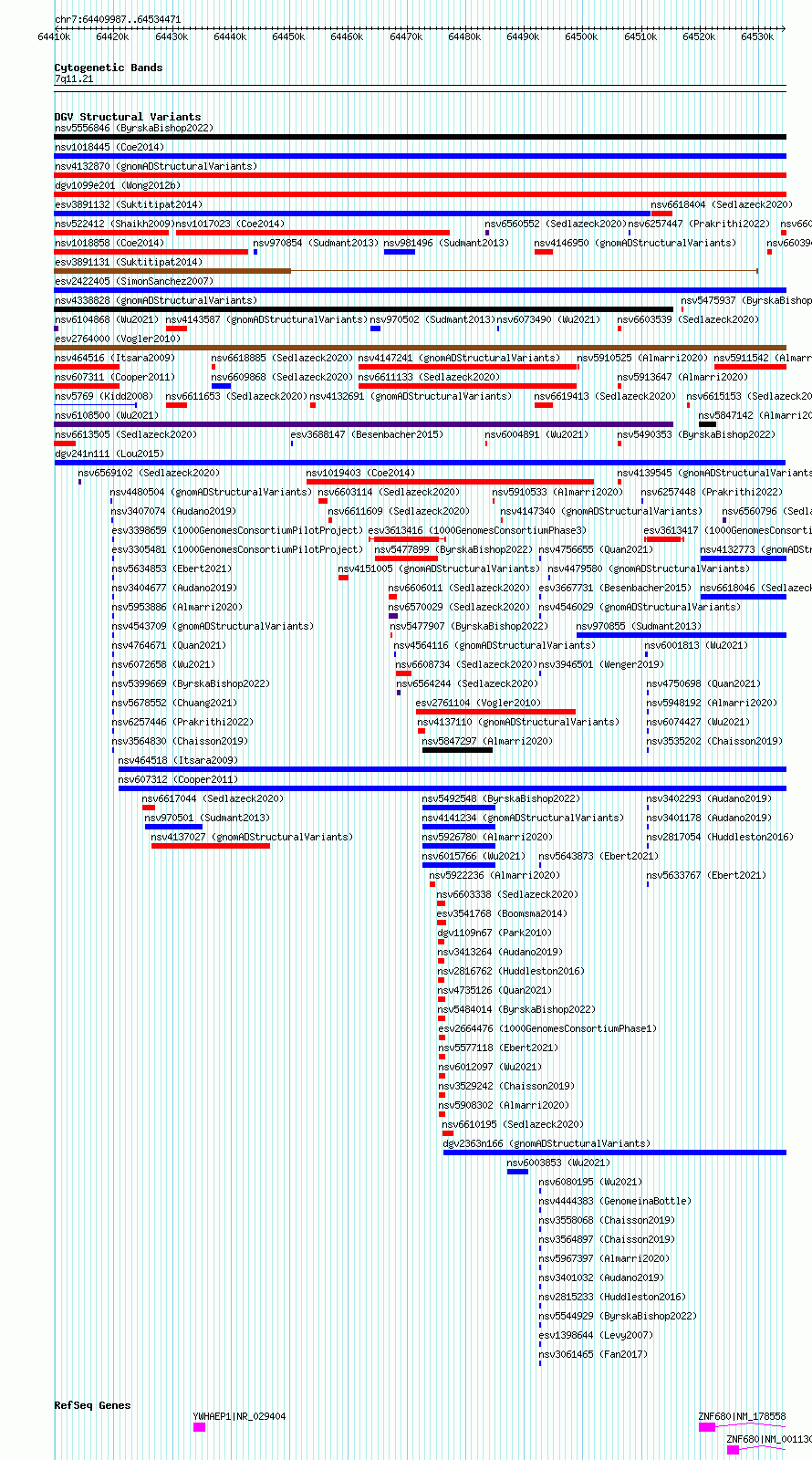This screenshot has width=812, height=1460.
Task: Click the 64470k ruler tick label
Action: tap(406, 36)
